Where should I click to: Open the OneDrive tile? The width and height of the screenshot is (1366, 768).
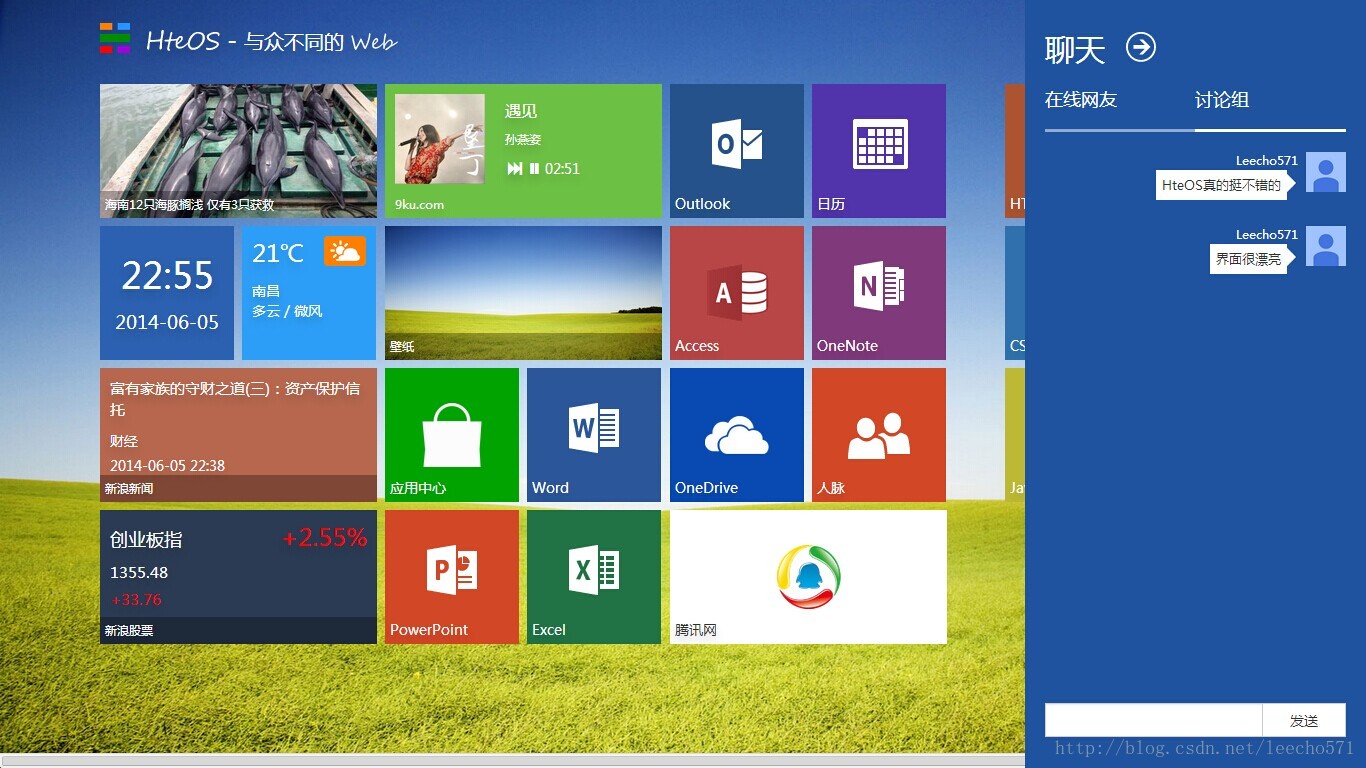tap(737, 435)
